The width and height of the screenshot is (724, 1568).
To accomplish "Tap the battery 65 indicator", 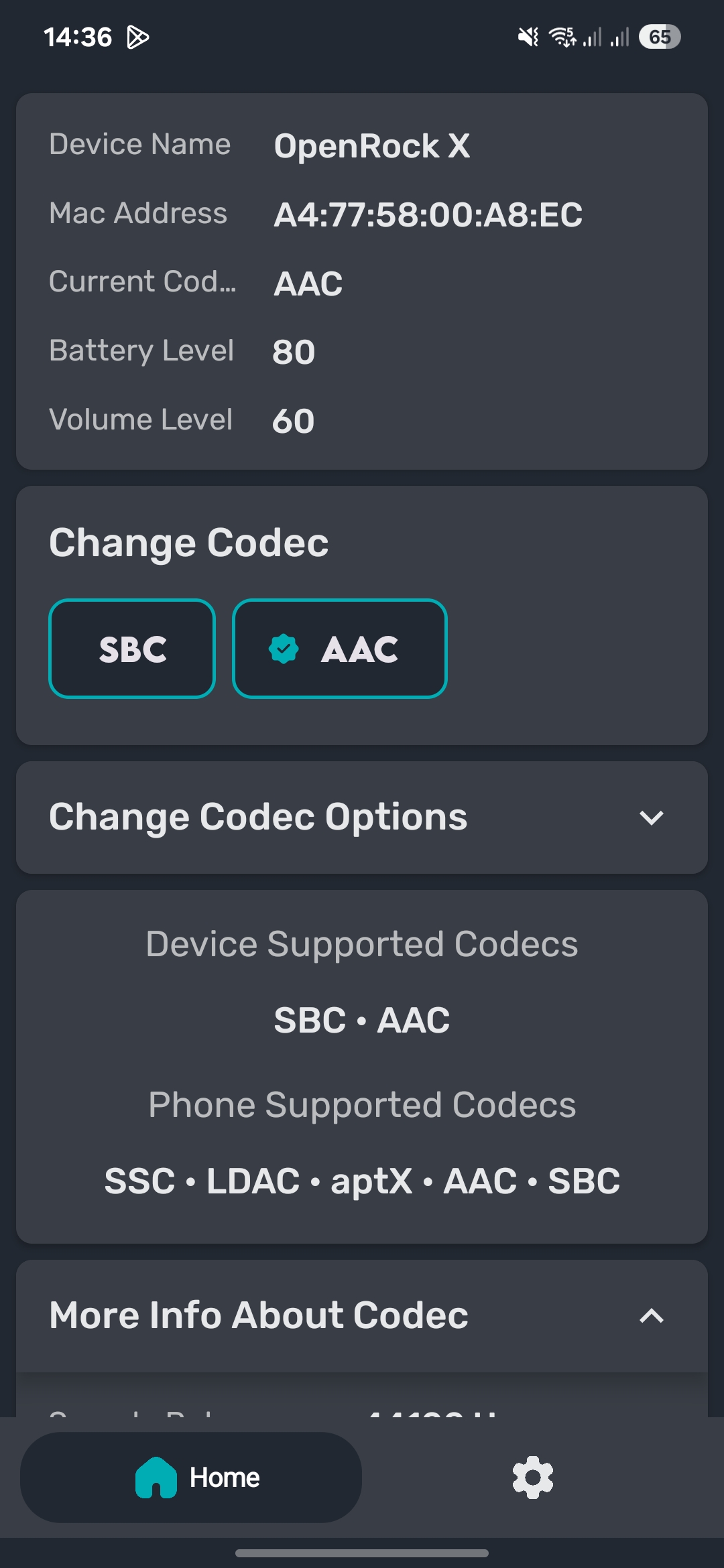I will coord(660,37).
